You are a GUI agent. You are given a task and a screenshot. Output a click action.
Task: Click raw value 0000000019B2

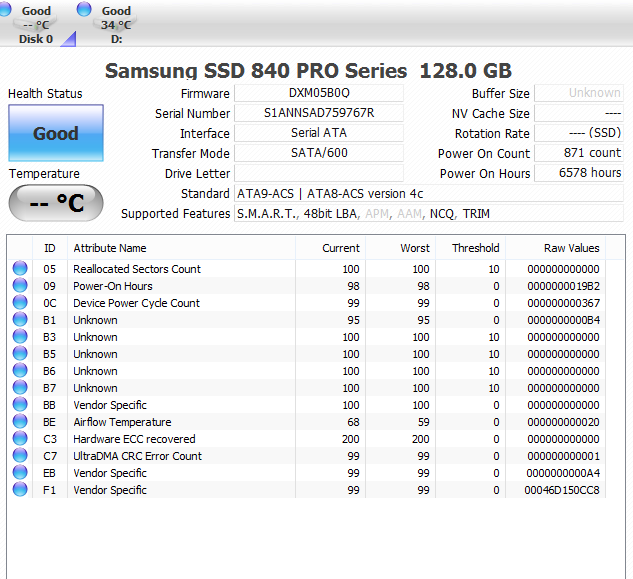563,286
